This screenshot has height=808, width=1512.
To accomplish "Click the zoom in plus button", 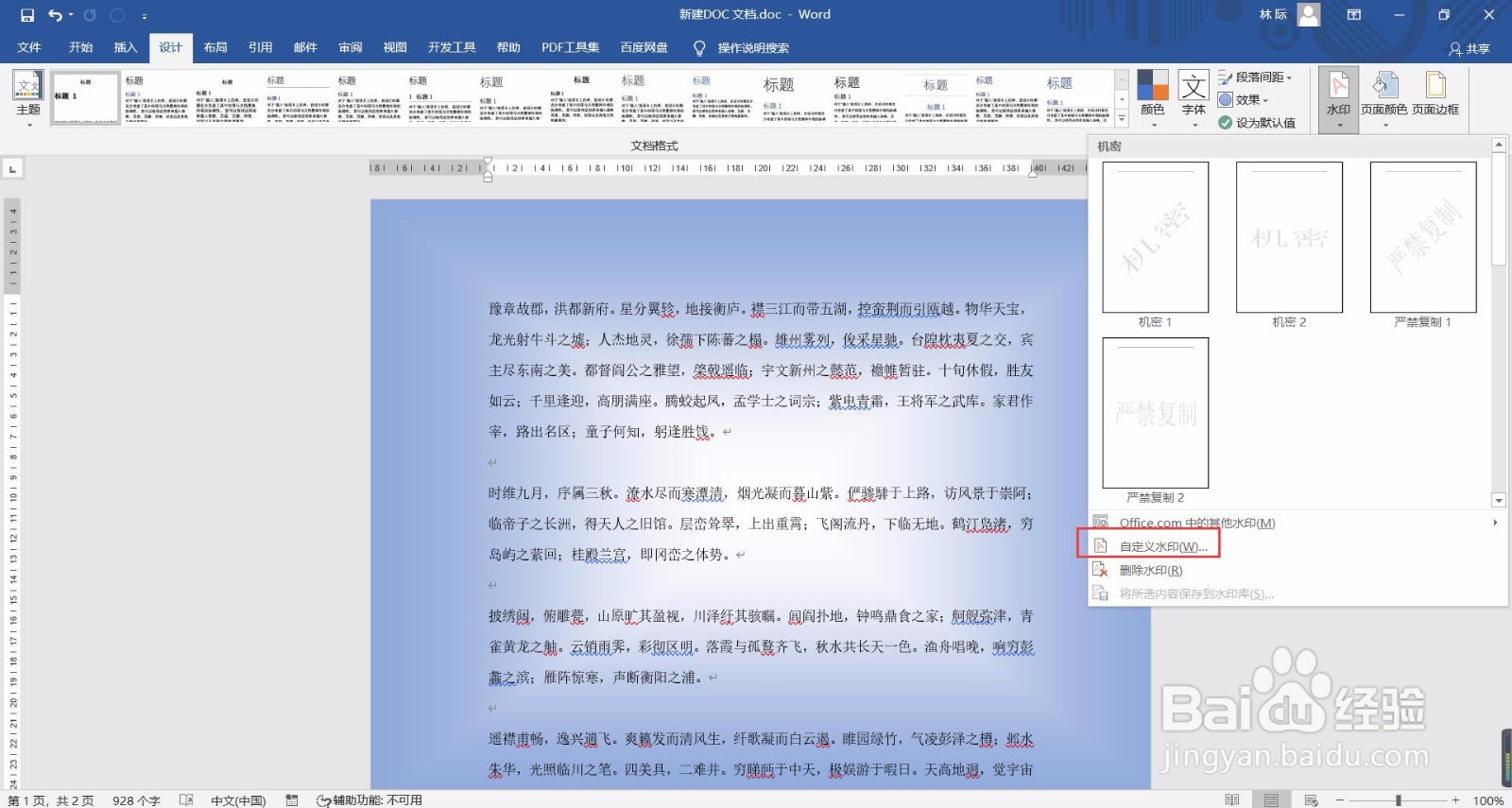I will pyautogui.click(x=1456, y=800).
